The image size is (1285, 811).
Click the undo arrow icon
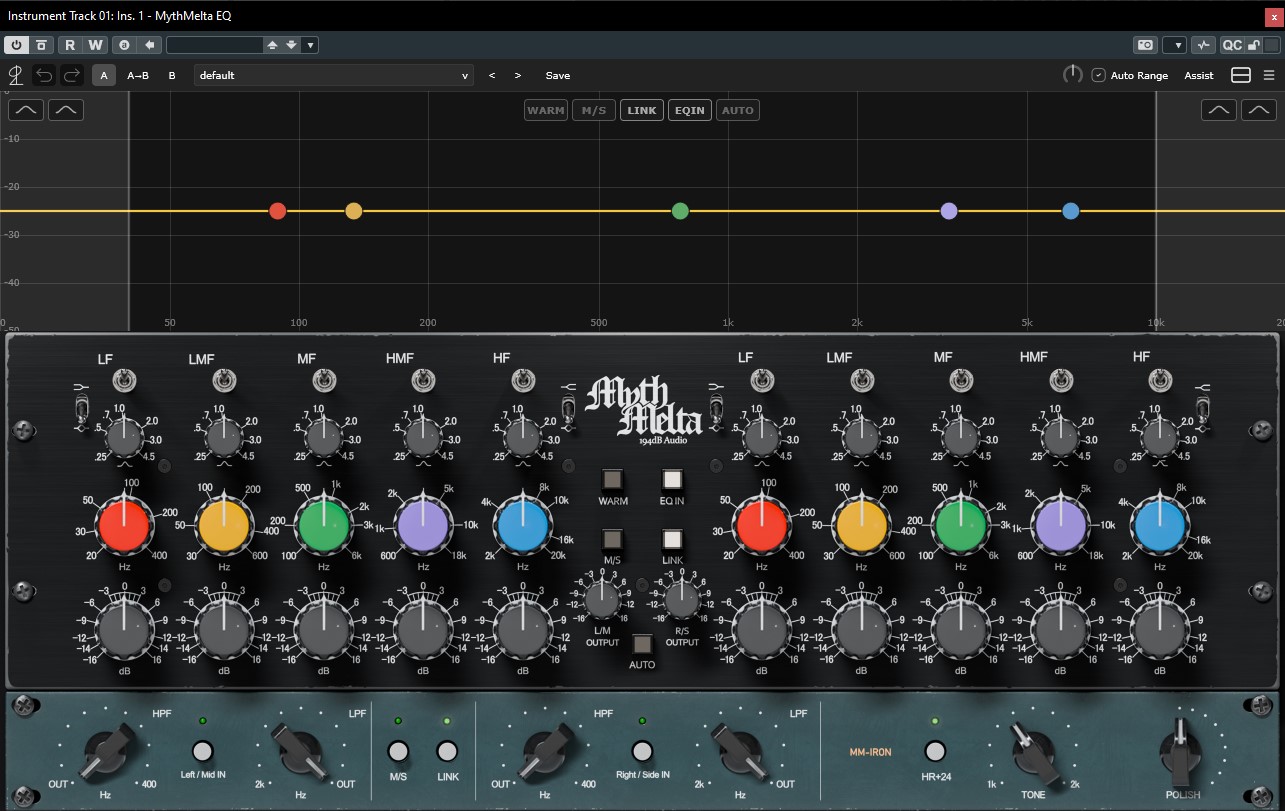point(44,75)
